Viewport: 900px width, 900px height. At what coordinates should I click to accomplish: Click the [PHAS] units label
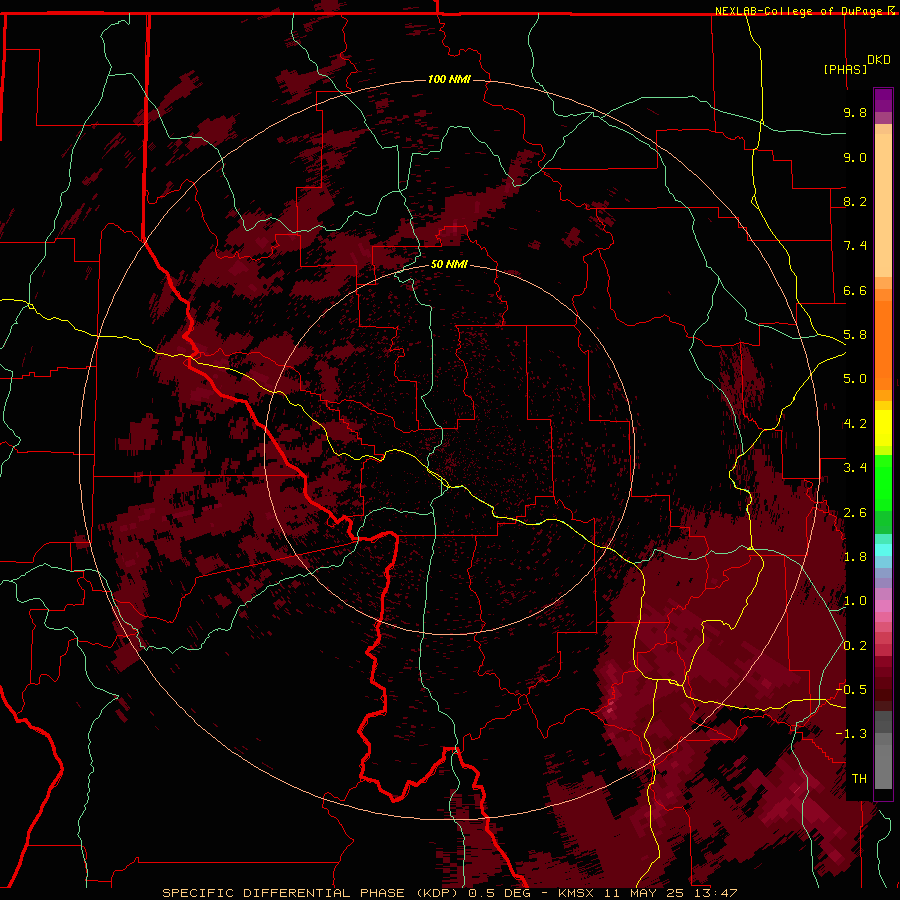click(x=845, y=69)
